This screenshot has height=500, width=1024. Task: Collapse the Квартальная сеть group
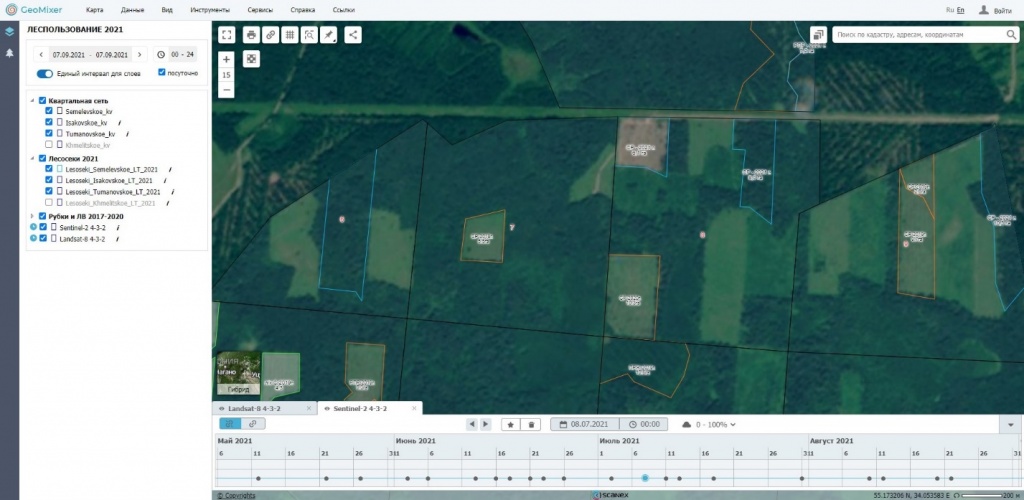(x=32, y=101)
